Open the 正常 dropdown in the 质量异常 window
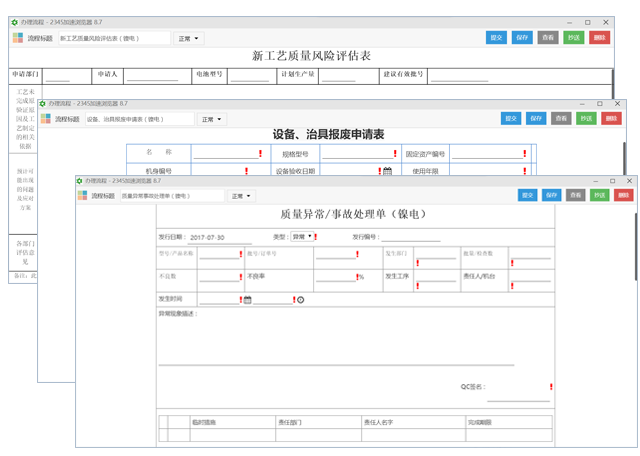The height and width of the screenshot is (456, 640). (x=241, y=196)
